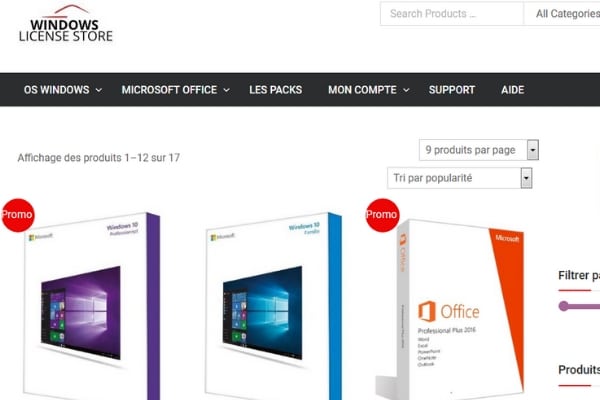Open the Tri par popularité sort dropdown

point(460,178)
